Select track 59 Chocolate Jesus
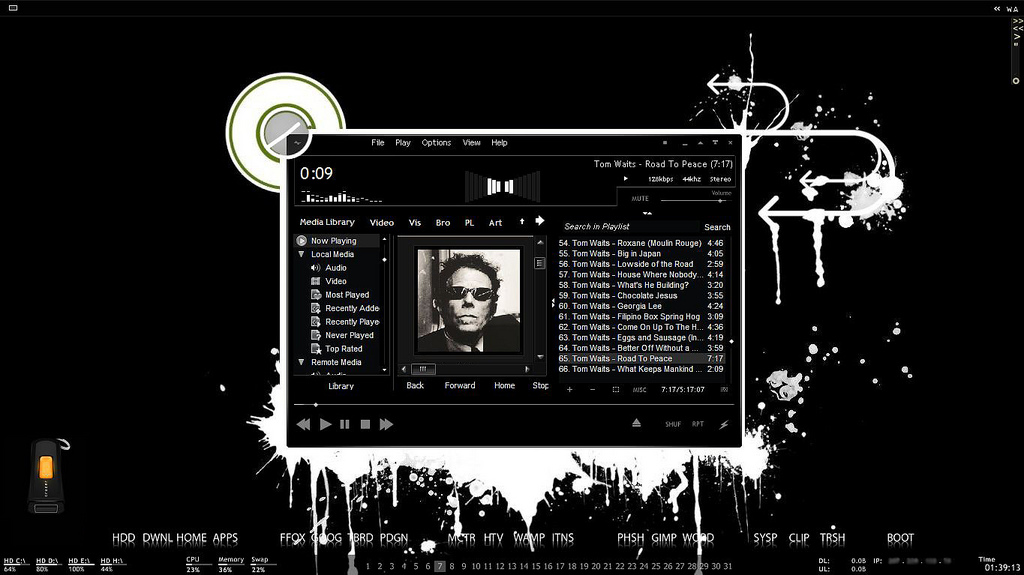Viewport: 1024px width, 575px height. point(641,295)
